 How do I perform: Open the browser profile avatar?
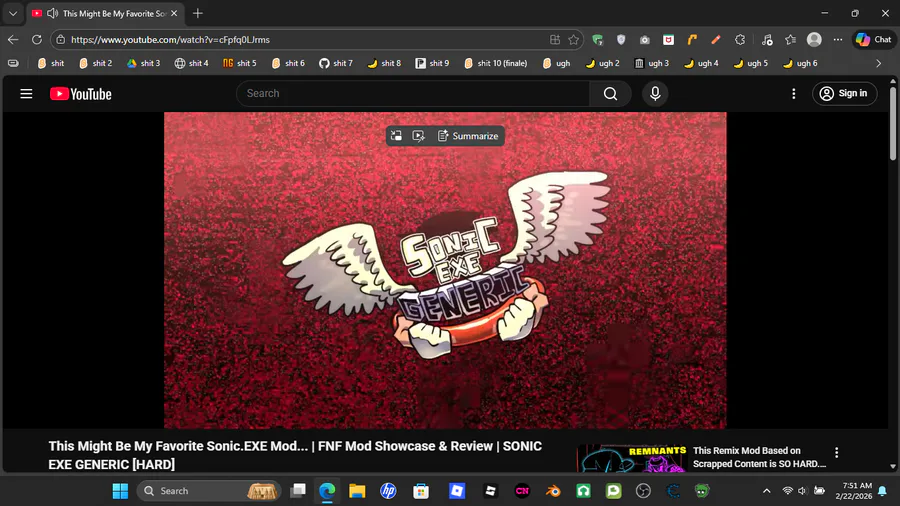814,40
